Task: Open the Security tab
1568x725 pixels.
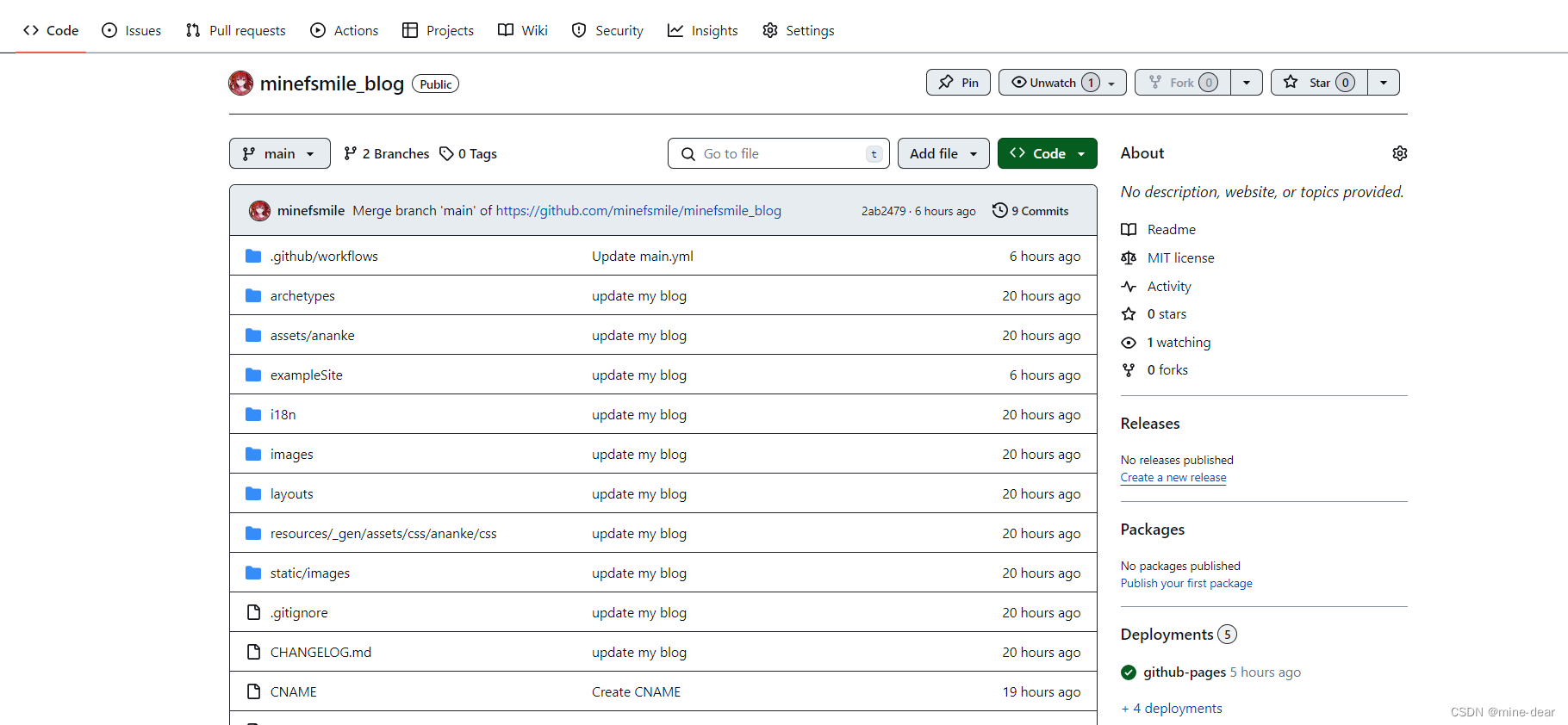Action: [607, 30]
